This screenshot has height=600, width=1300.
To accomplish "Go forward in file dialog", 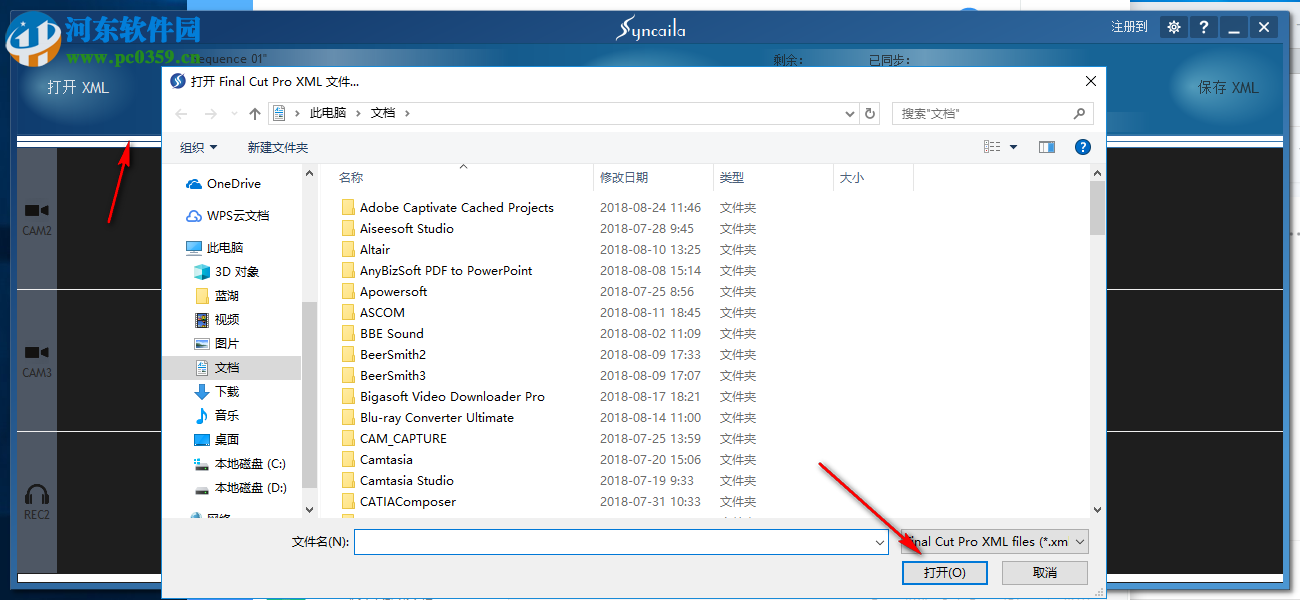I will (x=211, y=114).
